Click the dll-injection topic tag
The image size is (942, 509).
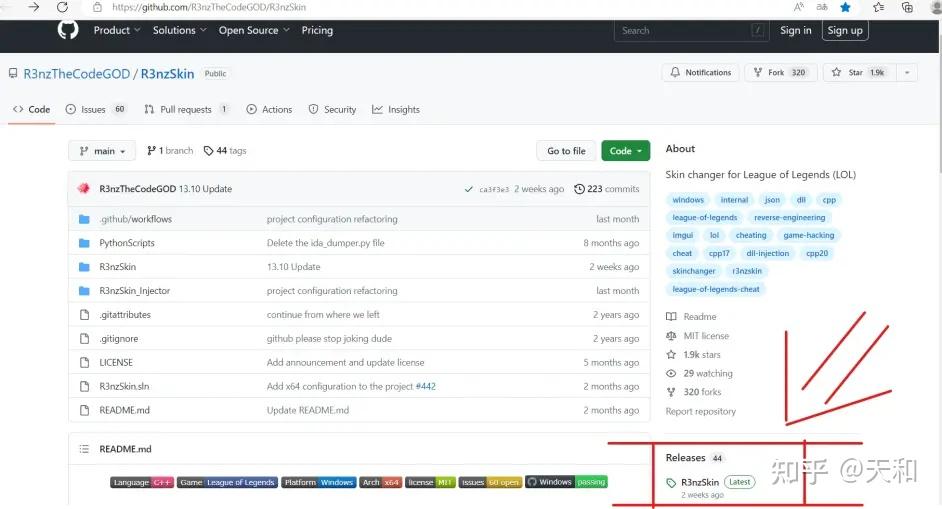[x=768, y=254]
